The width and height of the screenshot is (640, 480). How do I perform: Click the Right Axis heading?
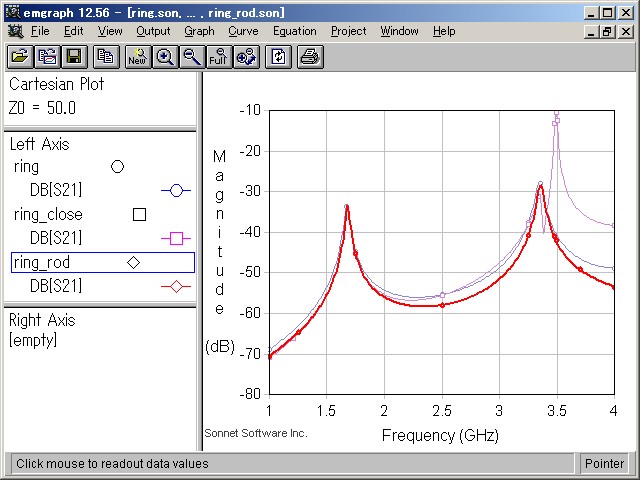42,320
